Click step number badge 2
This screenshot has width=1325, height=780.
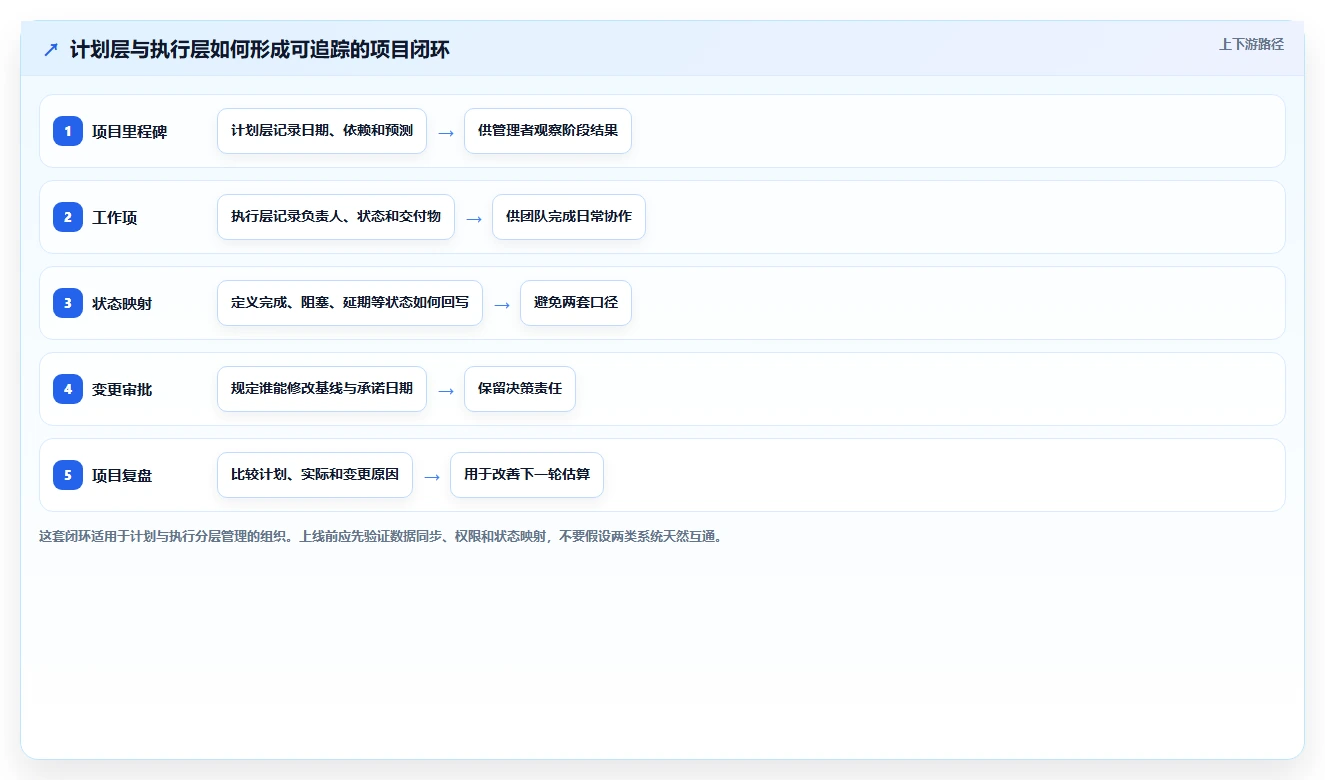pyautogui.click(x=68, y=217)
